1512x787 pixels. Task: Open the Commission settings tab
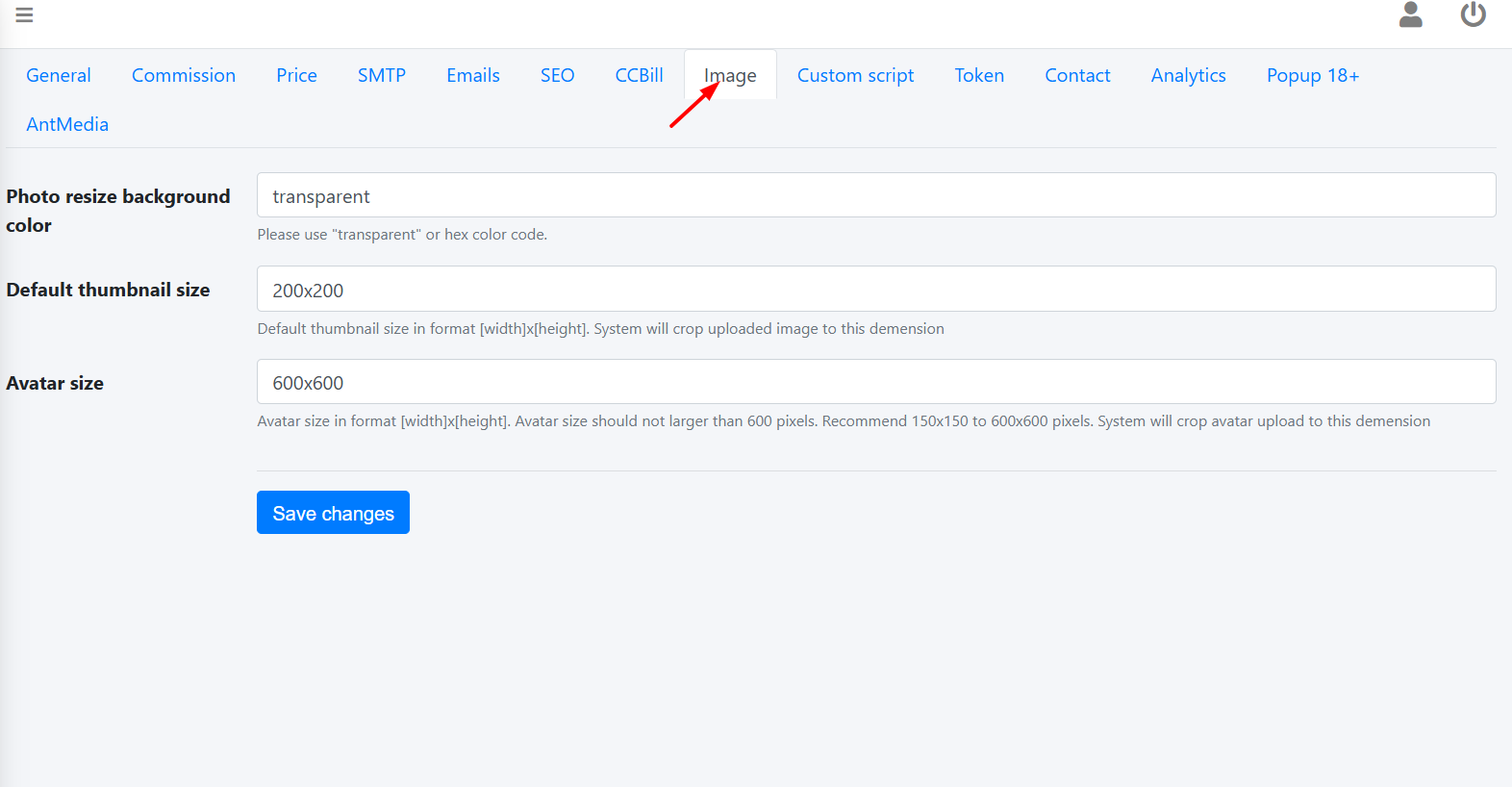coord(184,75)
